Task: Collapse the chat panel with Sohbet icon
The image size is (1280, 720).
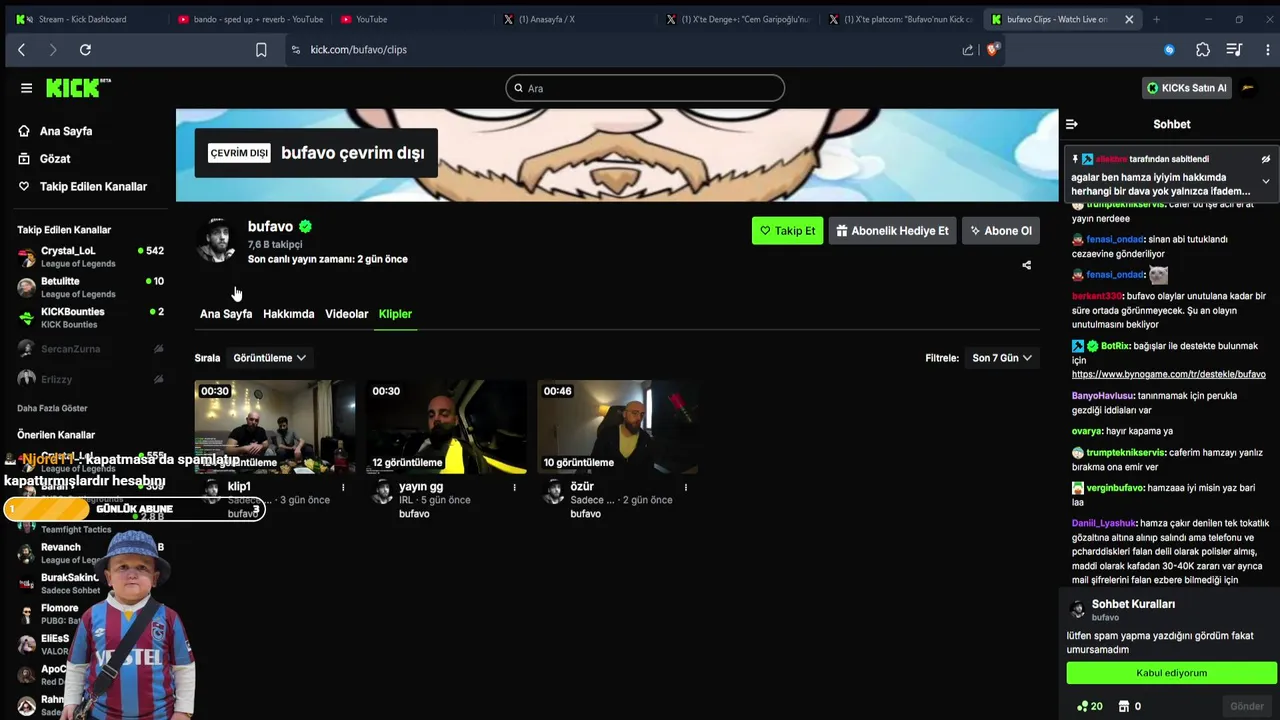Action: point(1072,124)
